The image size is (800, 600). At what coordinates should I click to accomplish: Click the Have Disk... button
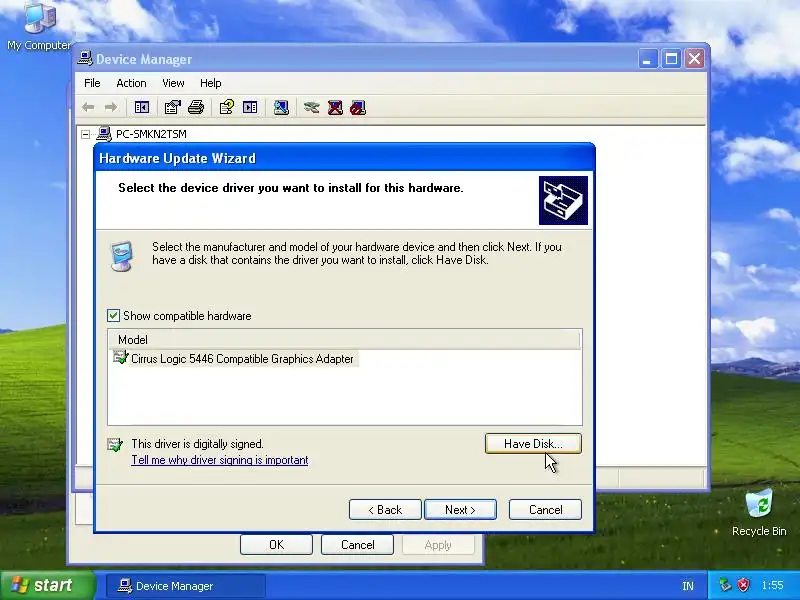coord(533,444)
